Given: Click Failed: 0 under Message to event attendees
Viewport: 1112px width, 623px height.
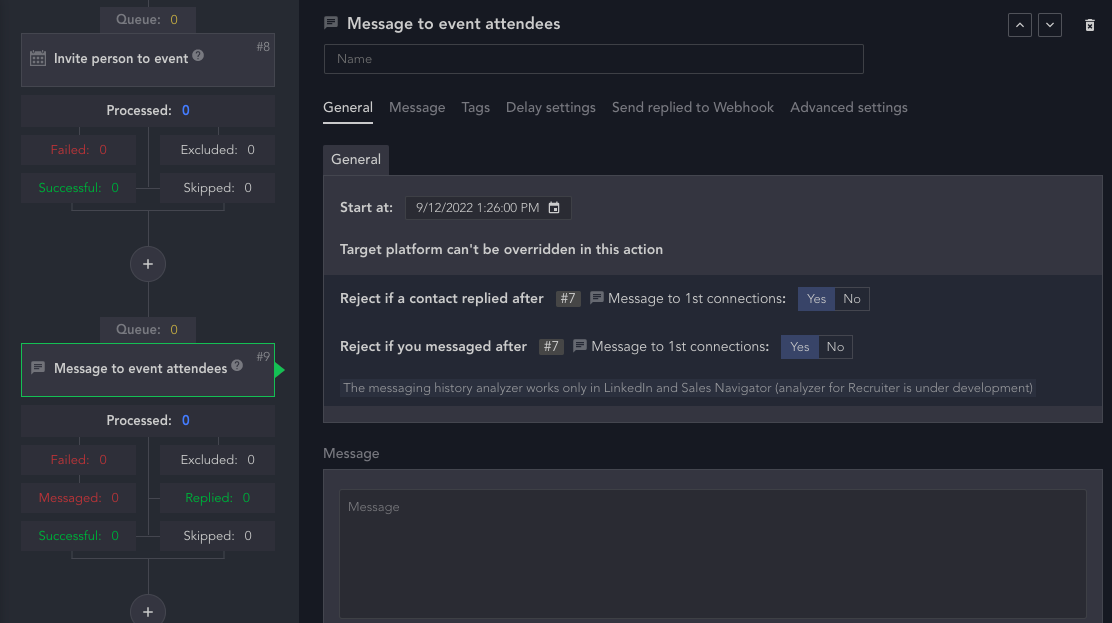Looking at the screenshot, I should (x=79, y=460).
